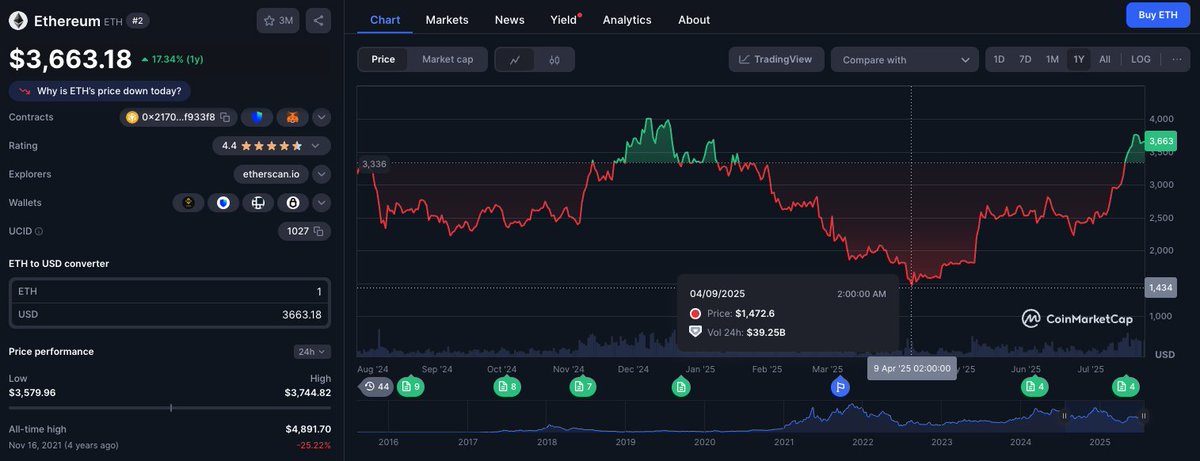The width and height of the screenshot is (1200, 461).
Task: Set chart range to All
Action: click(x=1105, y=59)
